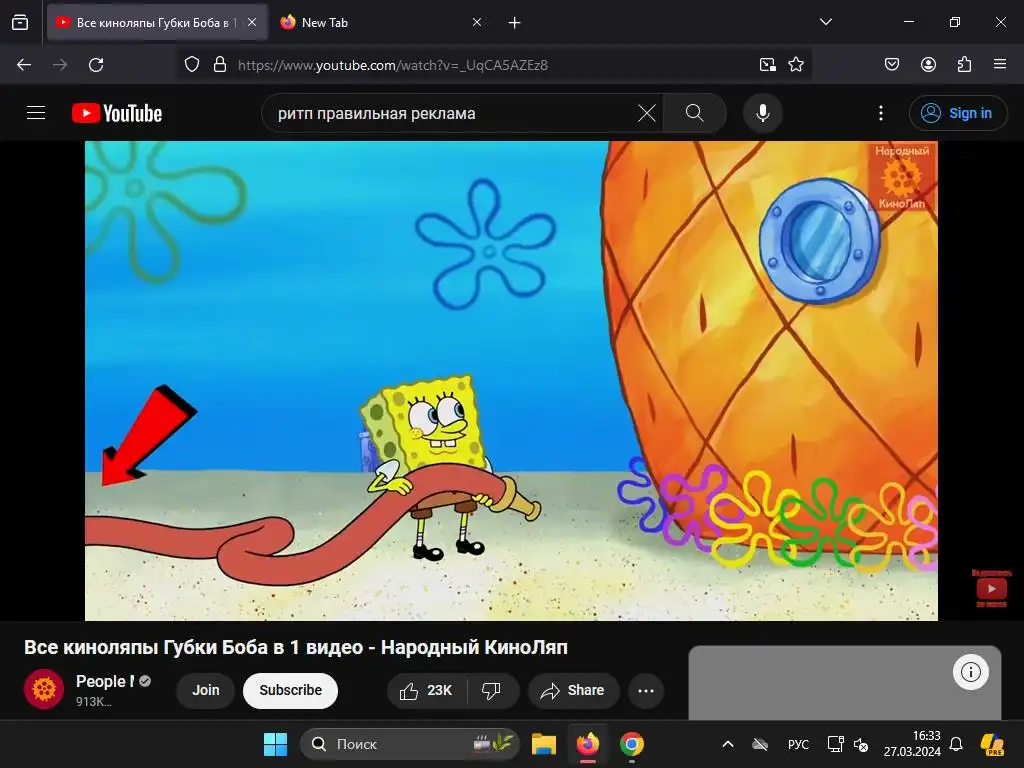Like the video with 23K likes
Screen dimensions: 1024x768
click(426, 690)
